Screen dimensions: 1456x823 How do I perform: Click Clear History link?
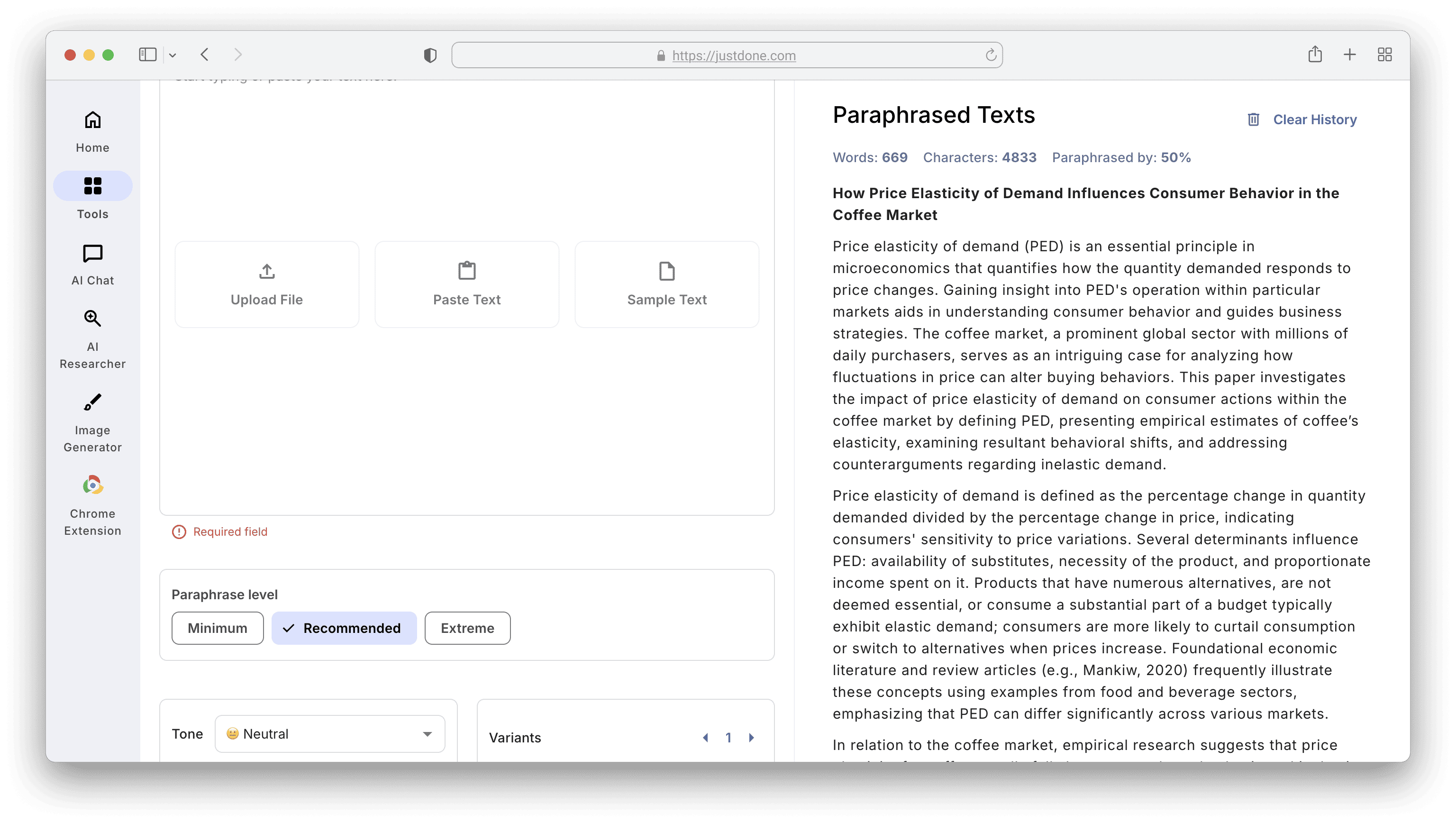1314,120
